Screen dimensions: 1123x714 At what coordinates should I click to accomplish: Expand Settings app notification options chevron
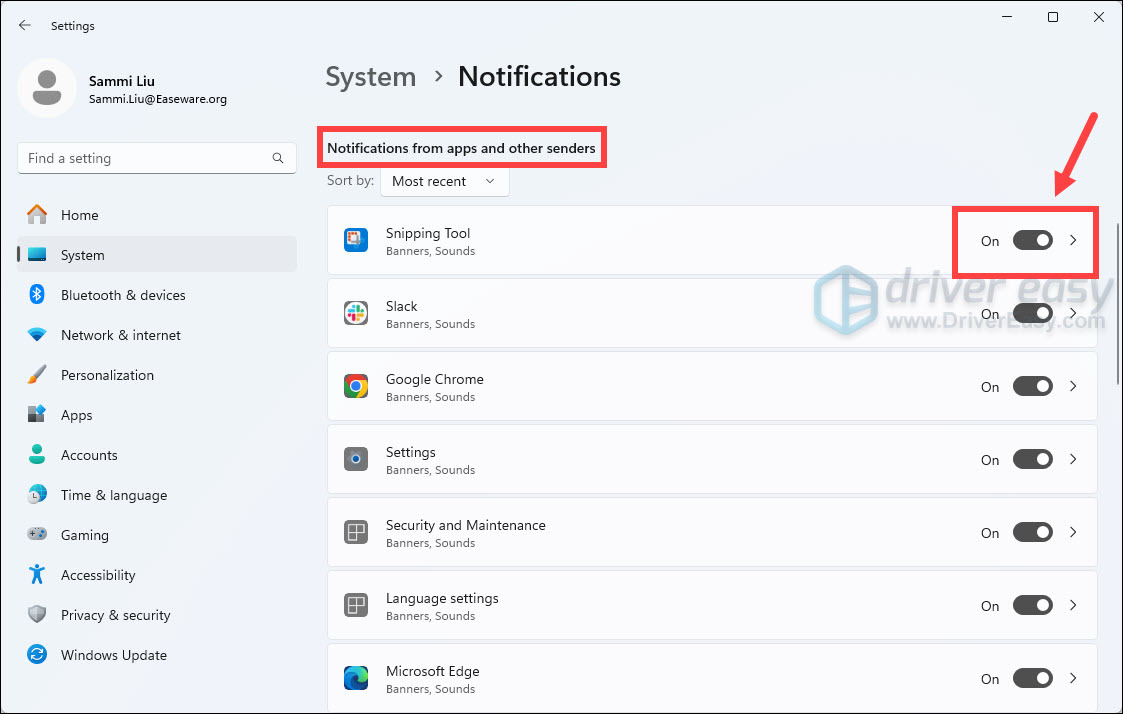point(1073,459)
